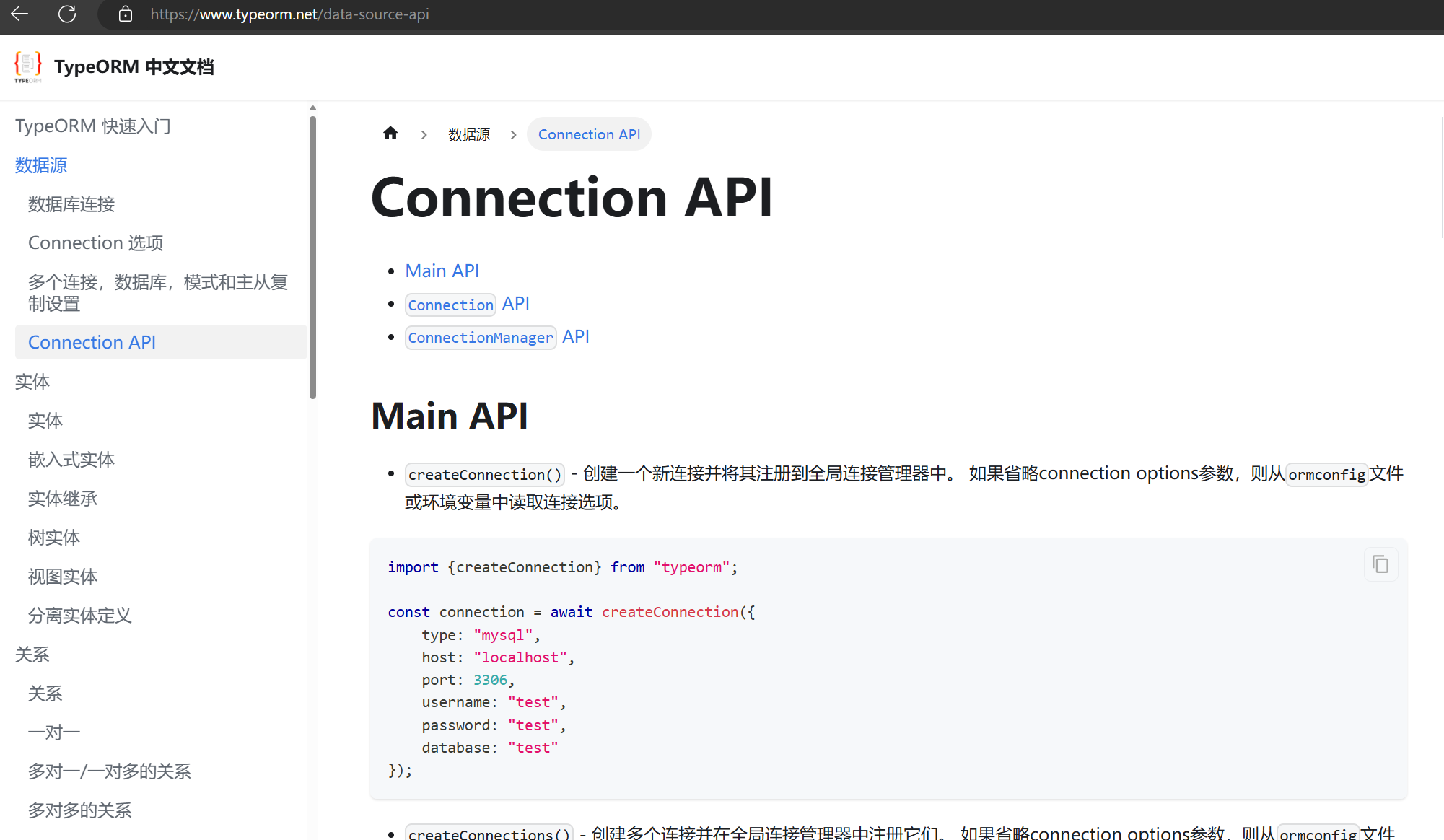Click port value 3306 in code
The height and width of the screenshot is (840, 1444).
(491, 680)
